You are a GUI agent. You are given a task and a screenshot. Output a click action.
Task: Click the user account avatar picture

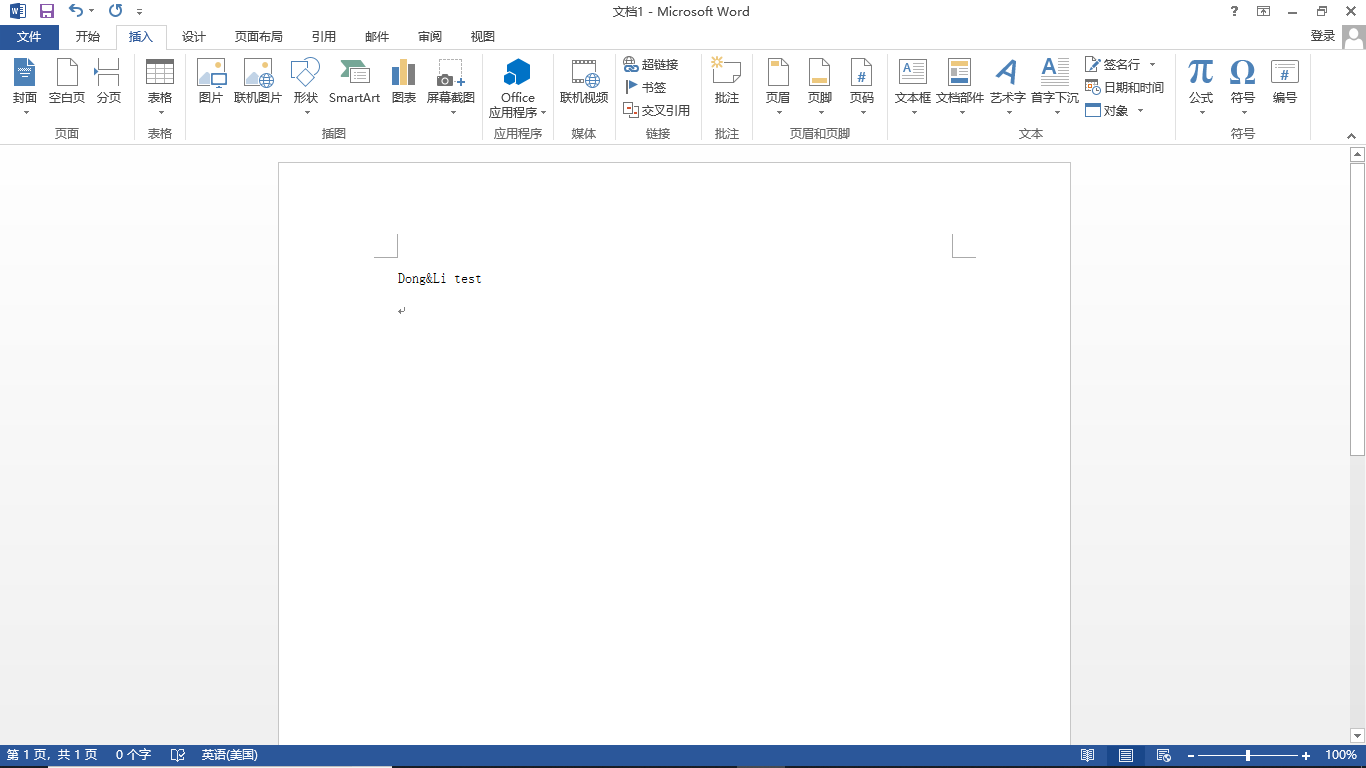click(1353, 37)
